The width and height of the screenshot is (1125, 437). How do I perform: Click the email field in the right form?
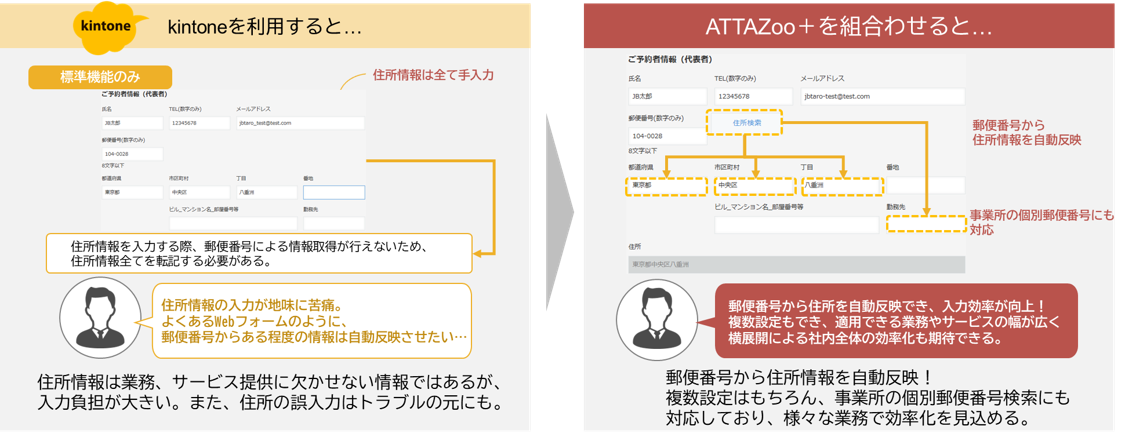point(882,97)
